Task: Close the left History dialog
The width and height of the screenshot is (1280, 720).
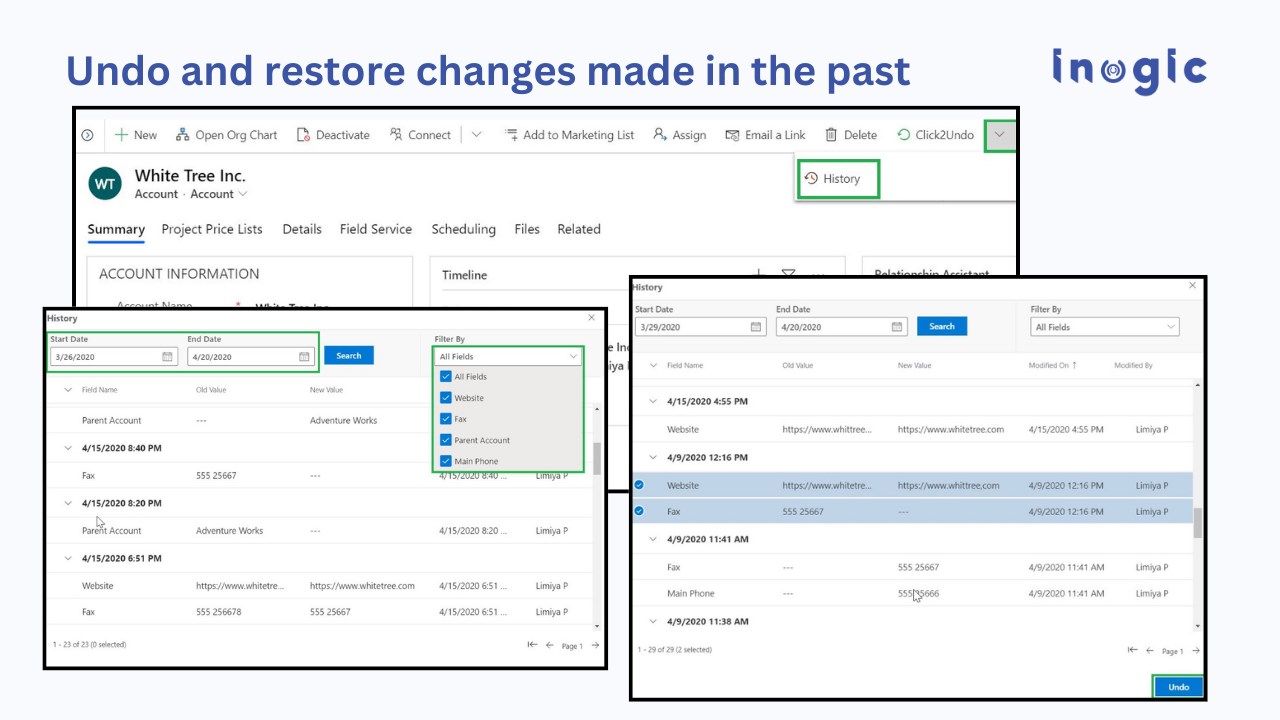Action: (x=591, y=318)
